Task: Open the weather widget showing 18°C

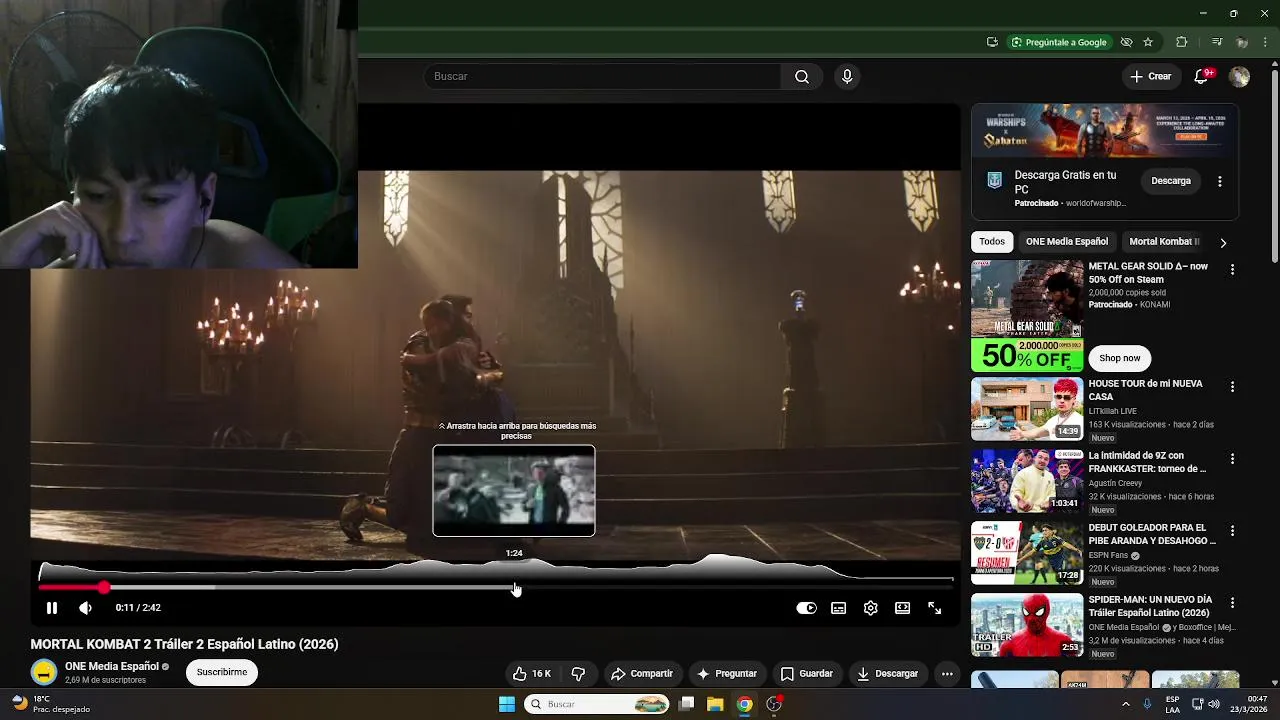Action: pos(50,704)
